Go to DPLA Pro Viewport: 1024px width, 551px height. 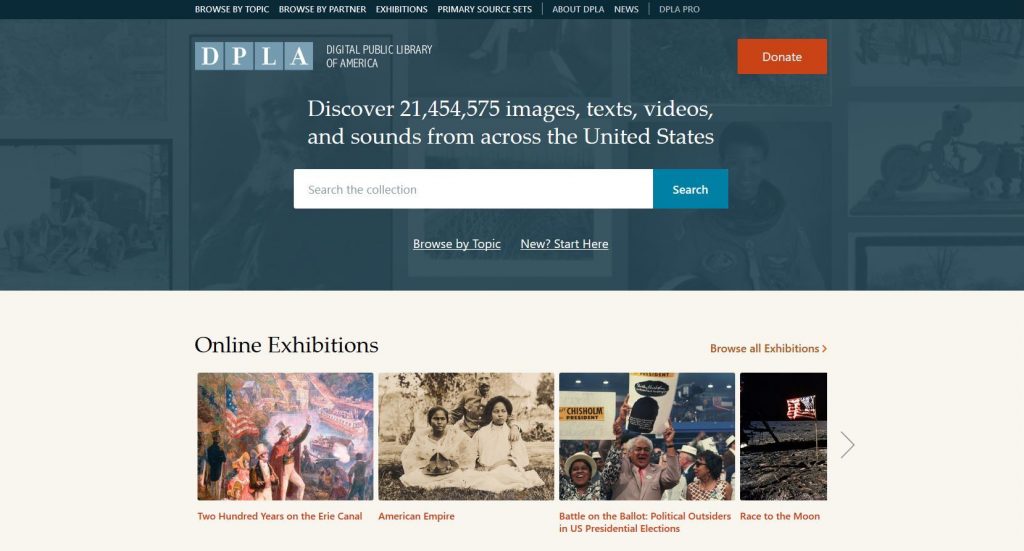679,9
